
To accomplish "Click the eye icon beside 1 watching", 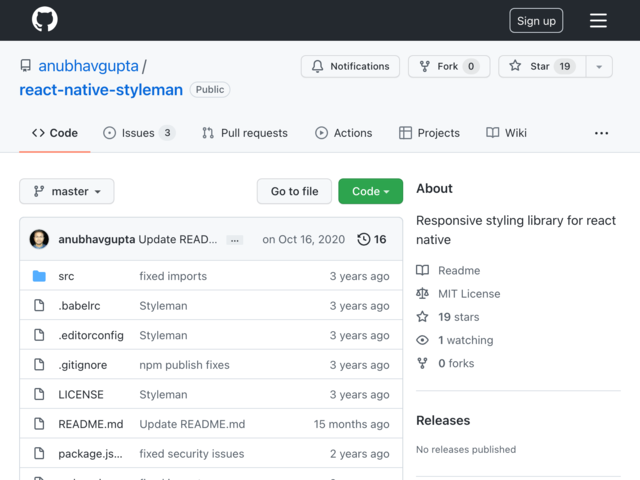I will (x=422, y=340).
